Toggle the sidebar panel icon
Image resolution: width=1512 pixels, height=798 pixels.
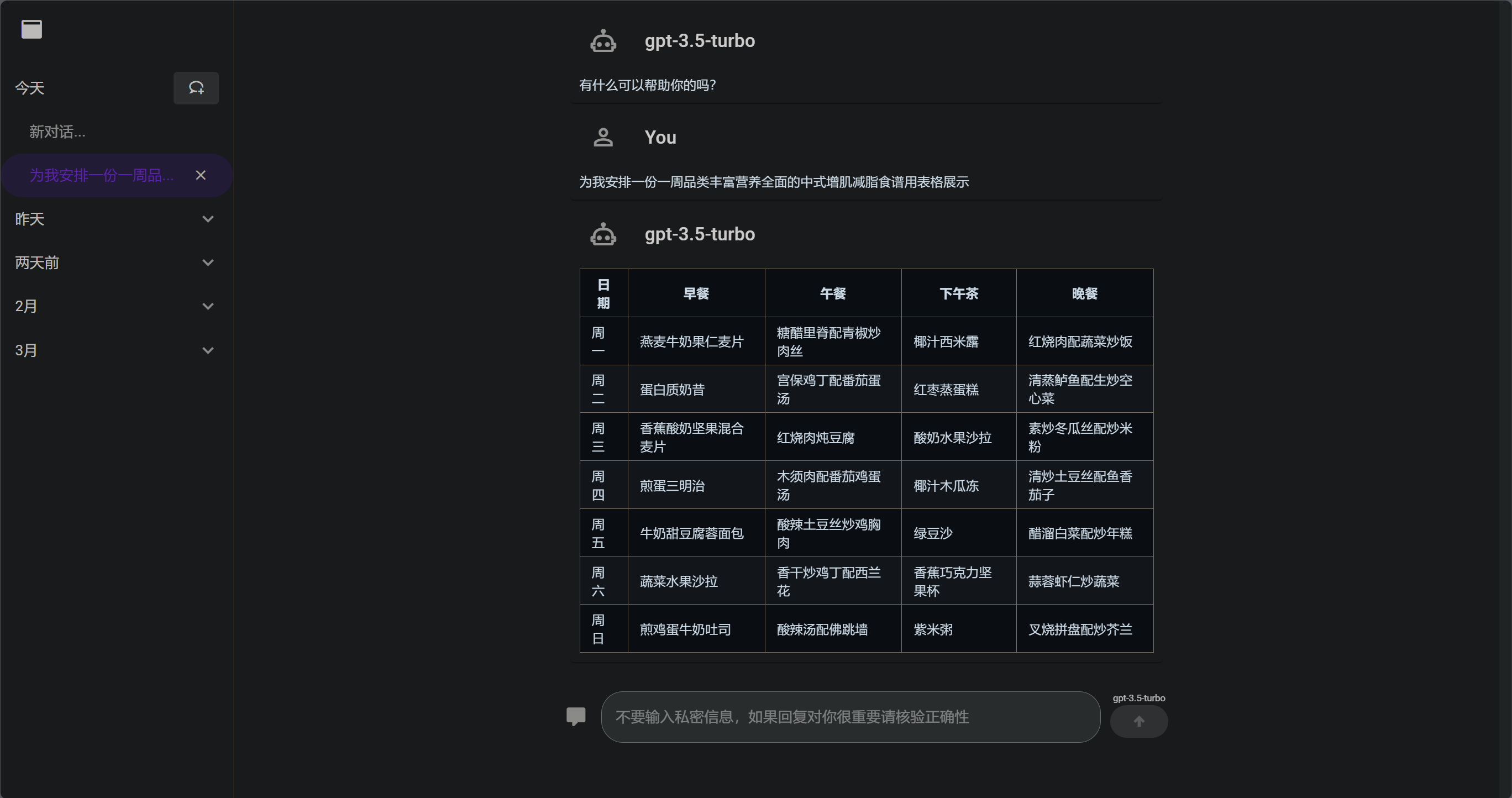coord(32,29)
